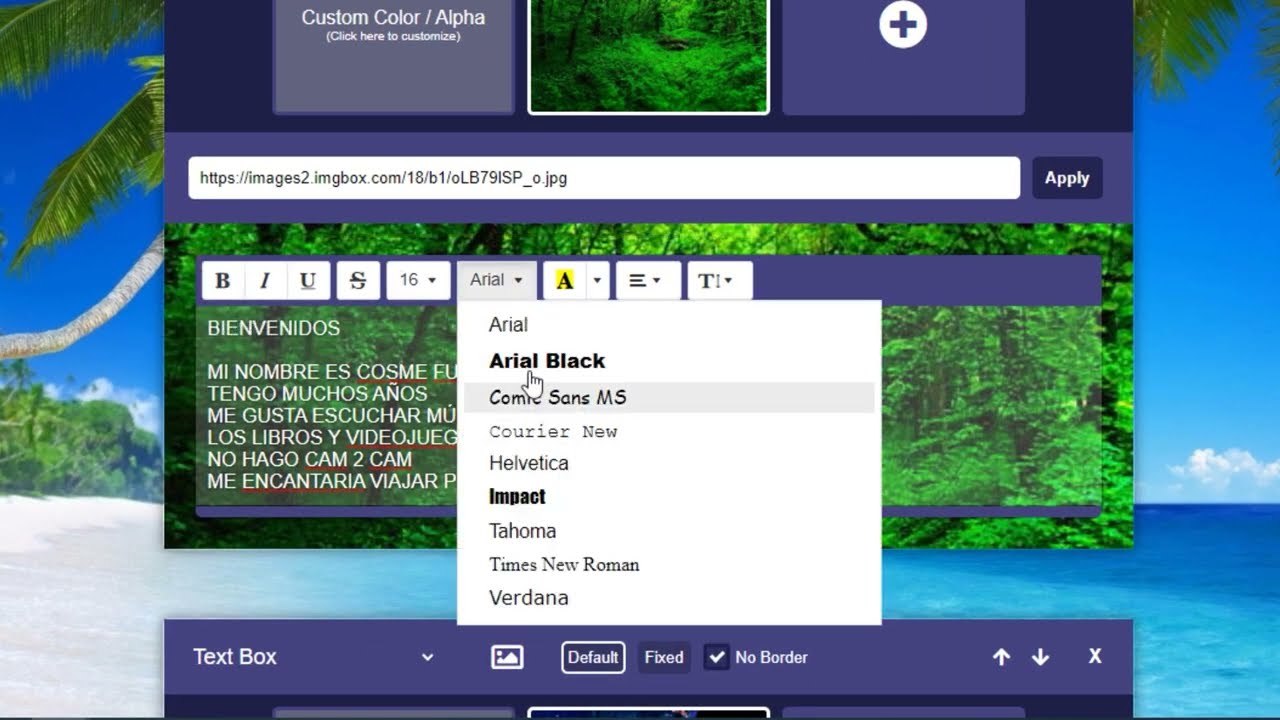
Task: Open the Custom Color / Alpha tile
Action: 393,56
